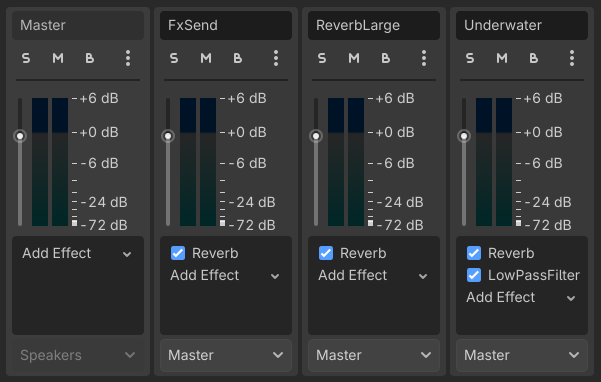The width and height of the screenshot is (601, 382).
Task: Click the FxSend bus VU meter
Action: pos(198,162)
